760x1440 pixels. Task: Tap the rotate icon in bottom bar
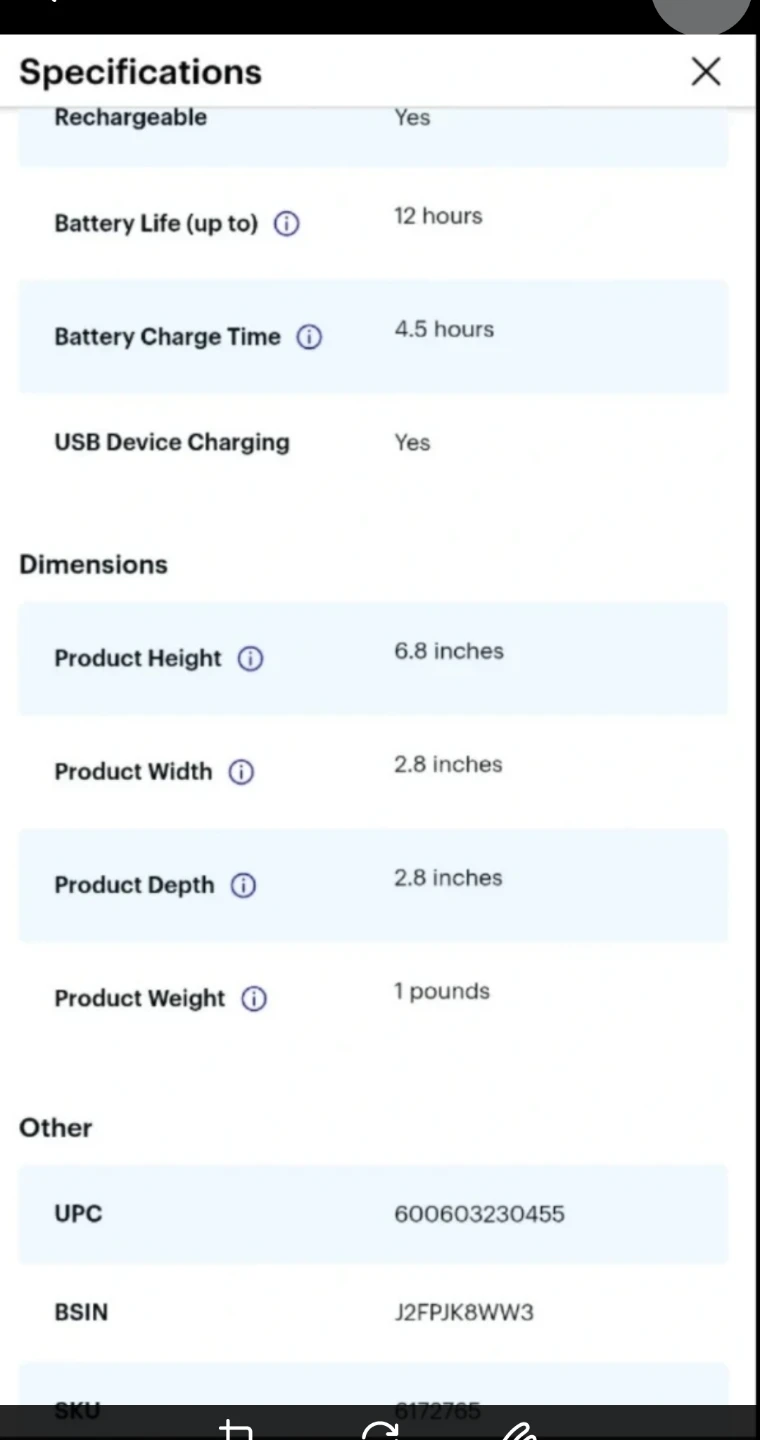pyautogui.click(x=380, y=1430)
